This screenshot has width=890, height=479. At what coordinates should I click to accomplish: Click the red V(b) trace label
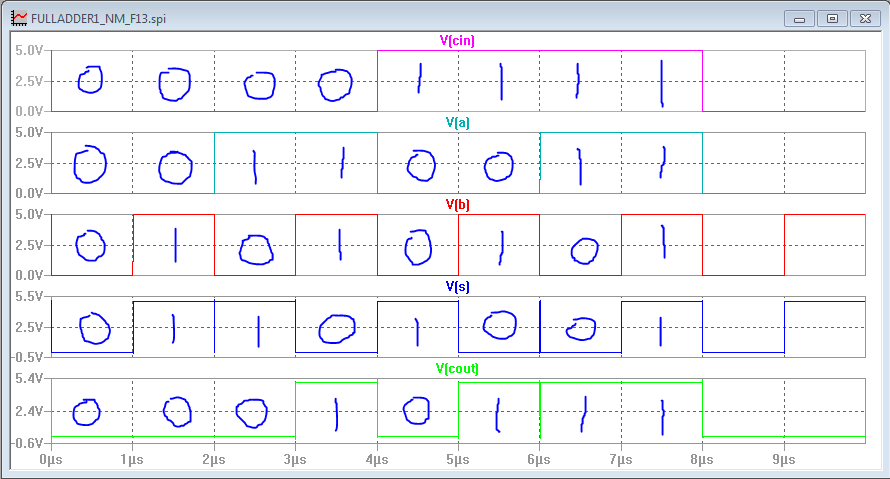click(457, 205)
